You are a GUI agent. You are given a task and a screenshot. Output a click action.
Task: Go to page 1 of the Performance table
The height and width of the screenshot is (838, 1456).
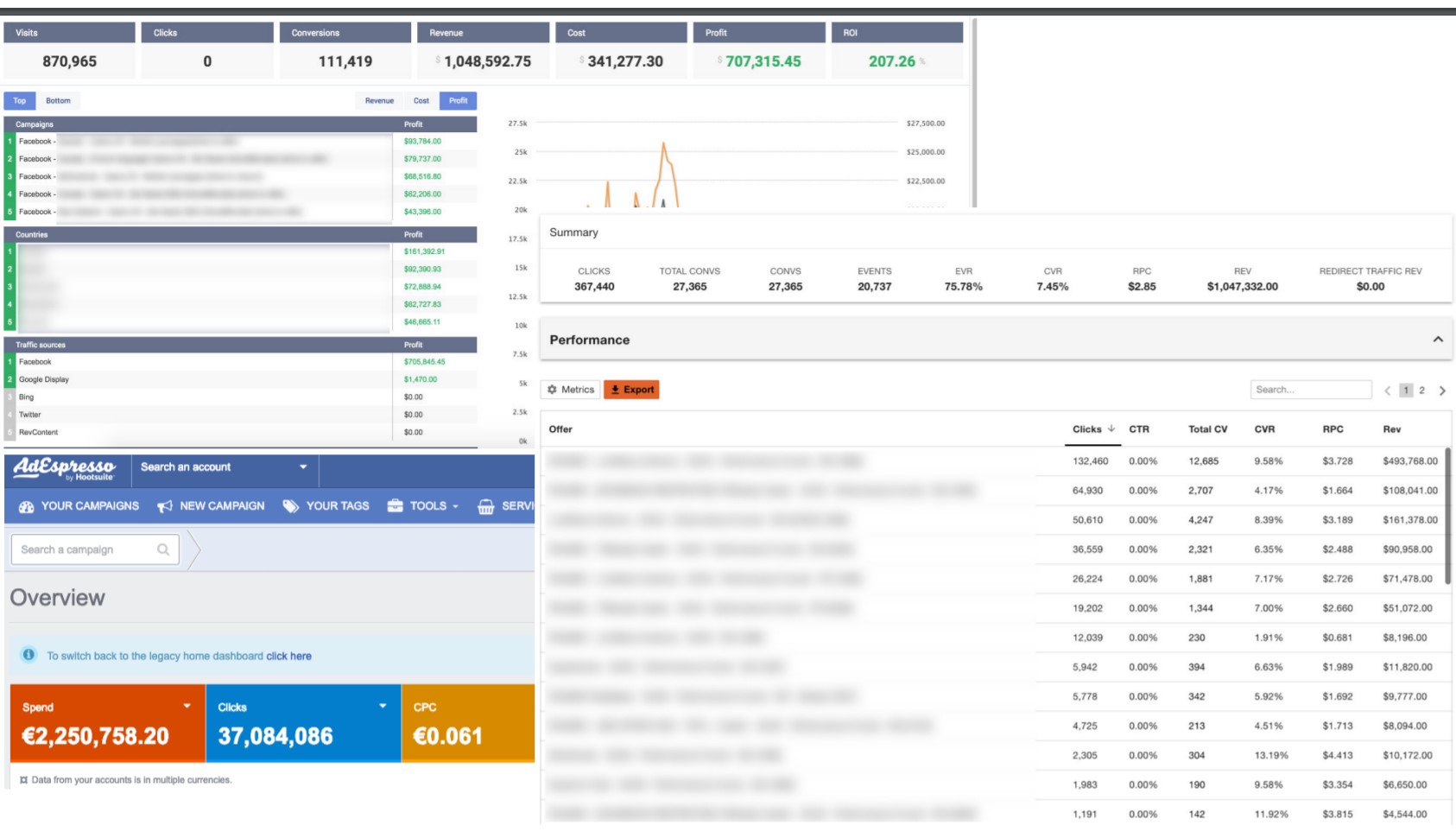pyautogui.click(x=1406, y=390)
